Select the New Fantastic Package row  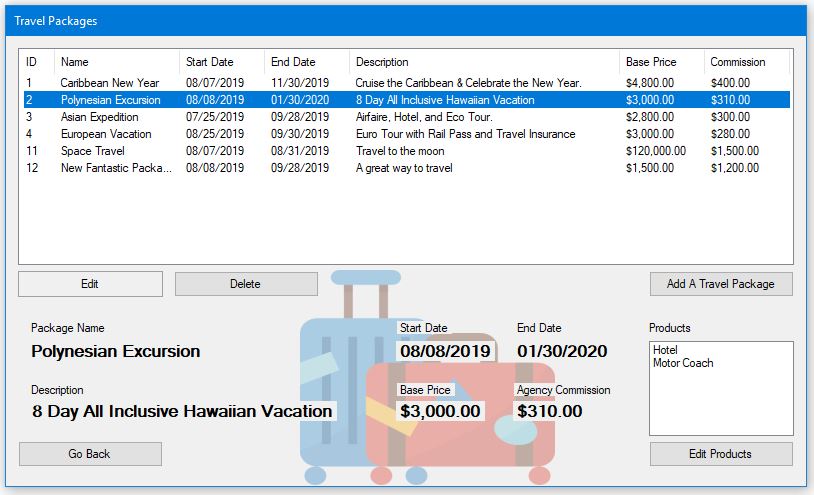[x=115, y=168]
